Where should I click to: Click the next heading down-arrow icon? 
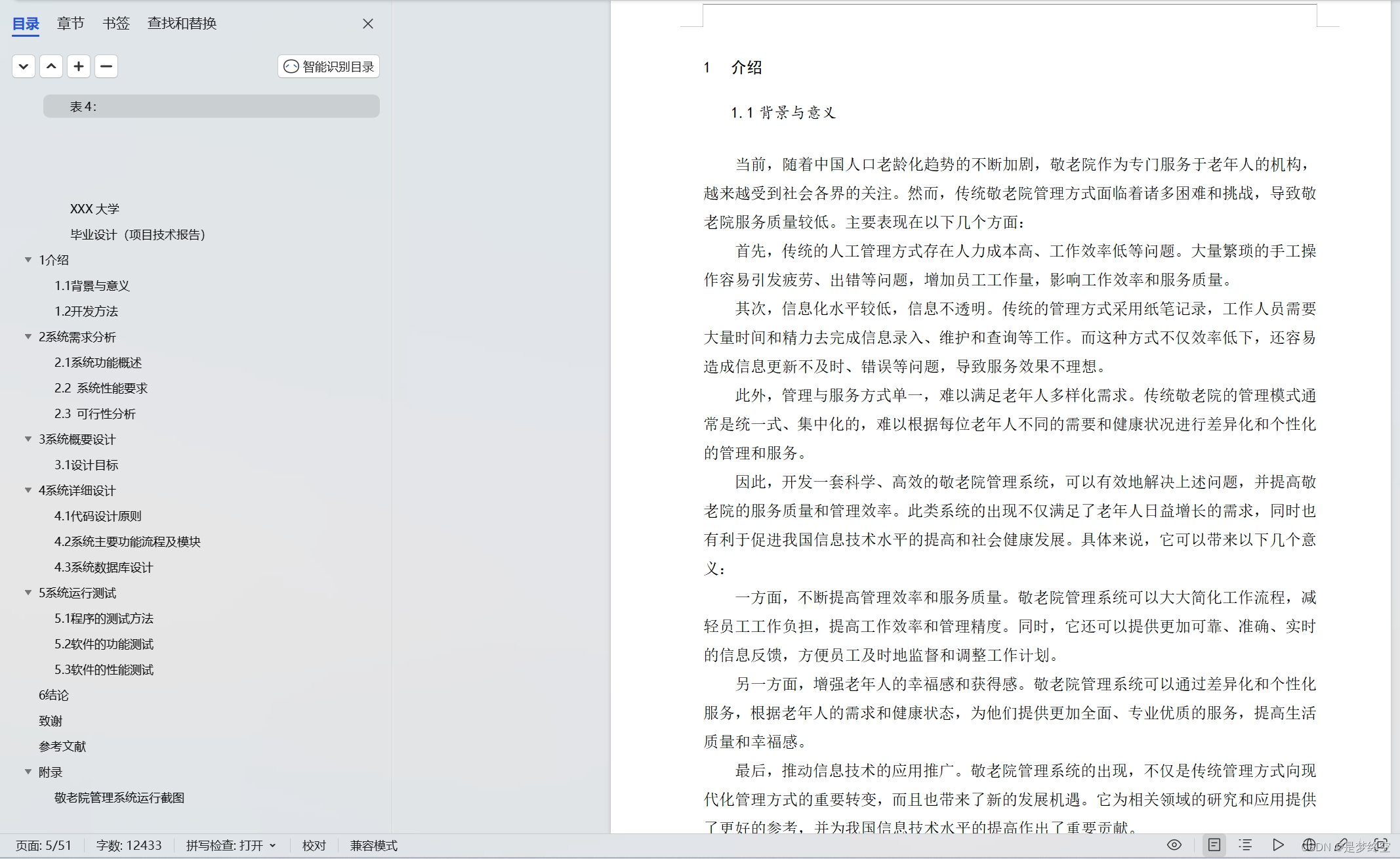[x=23, y=66]
